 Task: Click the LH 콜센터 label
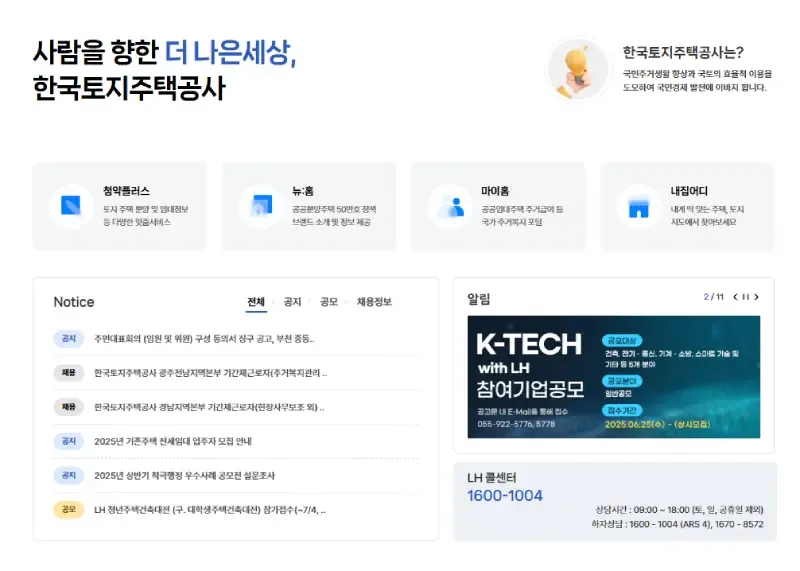coord(492,478)
